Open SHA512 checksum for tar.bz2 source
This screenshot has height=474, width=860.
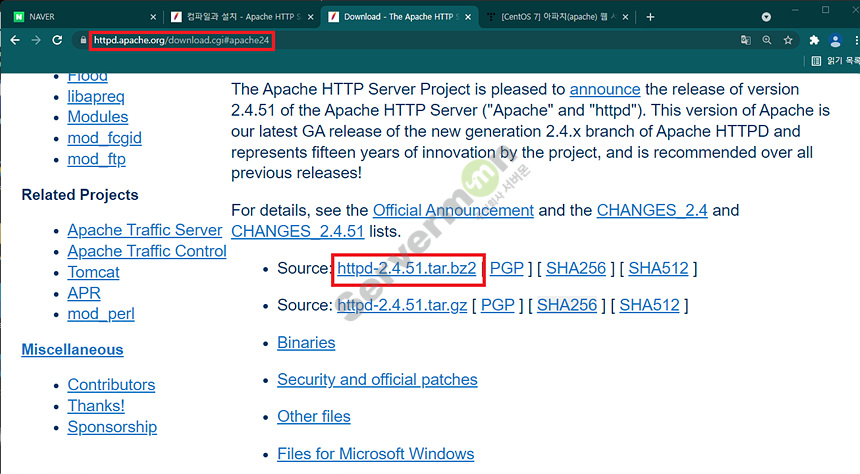pyautogui.click(x=658, y=268)
